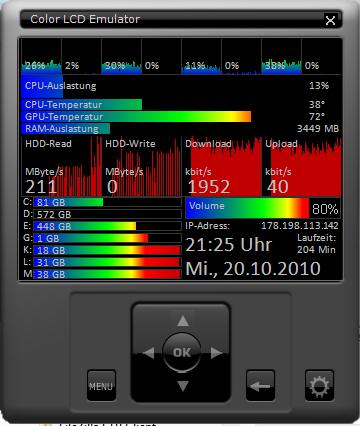Click the up arrow on the D-pad
Image resolution: width=360 pixels, height=426 pixels.
(x=183, y=321)
